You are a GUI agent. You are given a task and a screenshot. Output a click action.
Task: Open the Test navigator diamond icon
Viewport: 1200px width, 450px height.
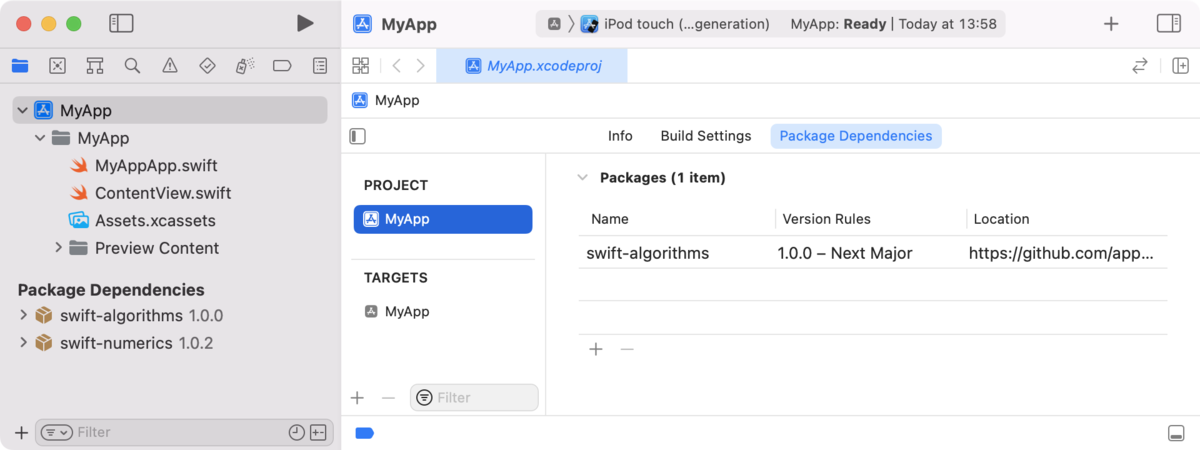click(x=207, y=66)
